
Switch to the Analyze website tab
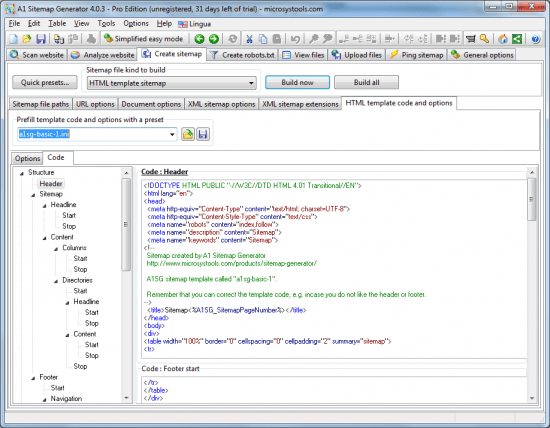(102, 55)
